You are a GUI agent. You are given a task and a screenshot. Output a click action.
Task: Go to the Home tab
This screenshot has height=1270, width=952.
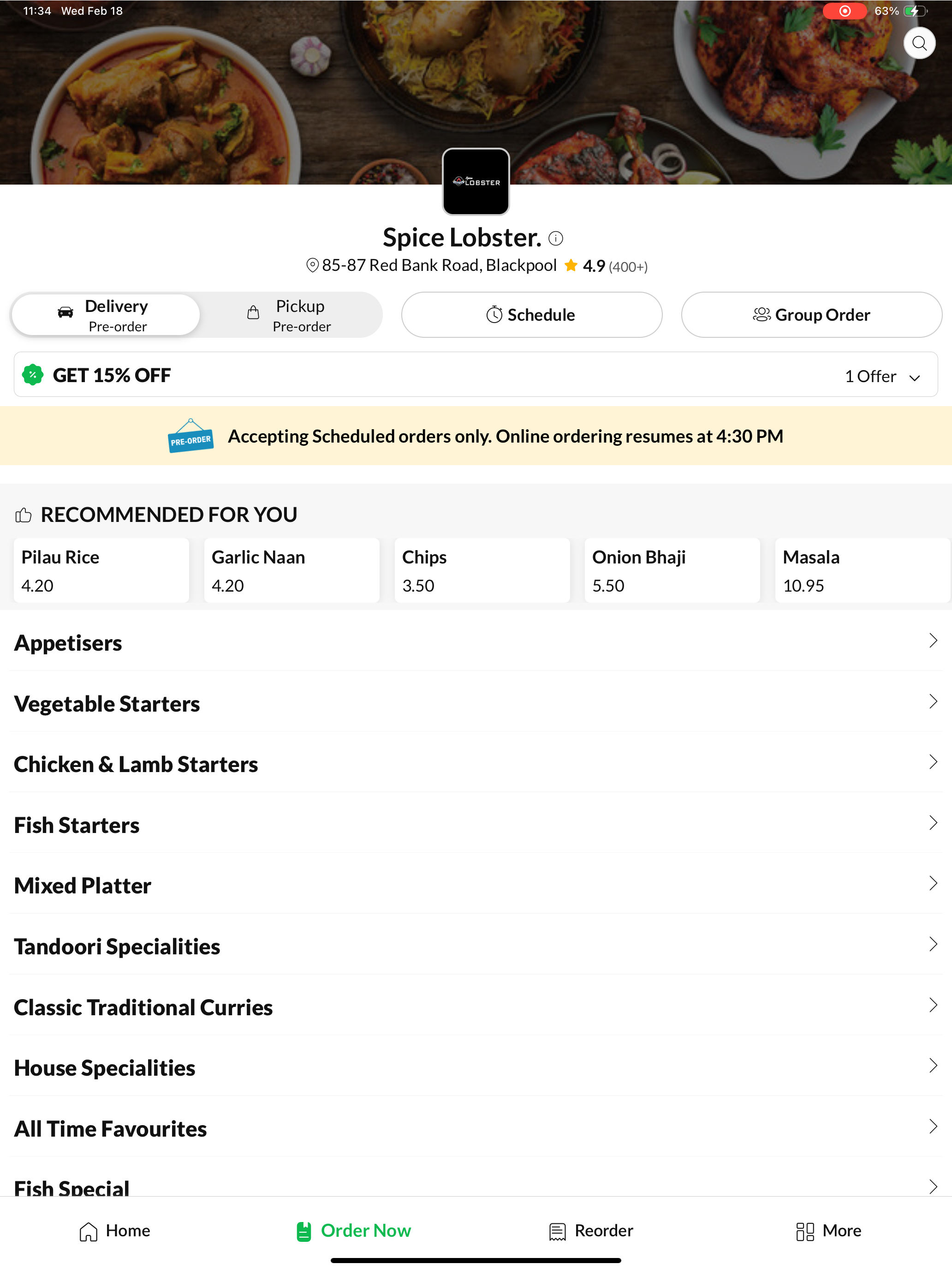pyautogui.click(x=115, y=1230)
